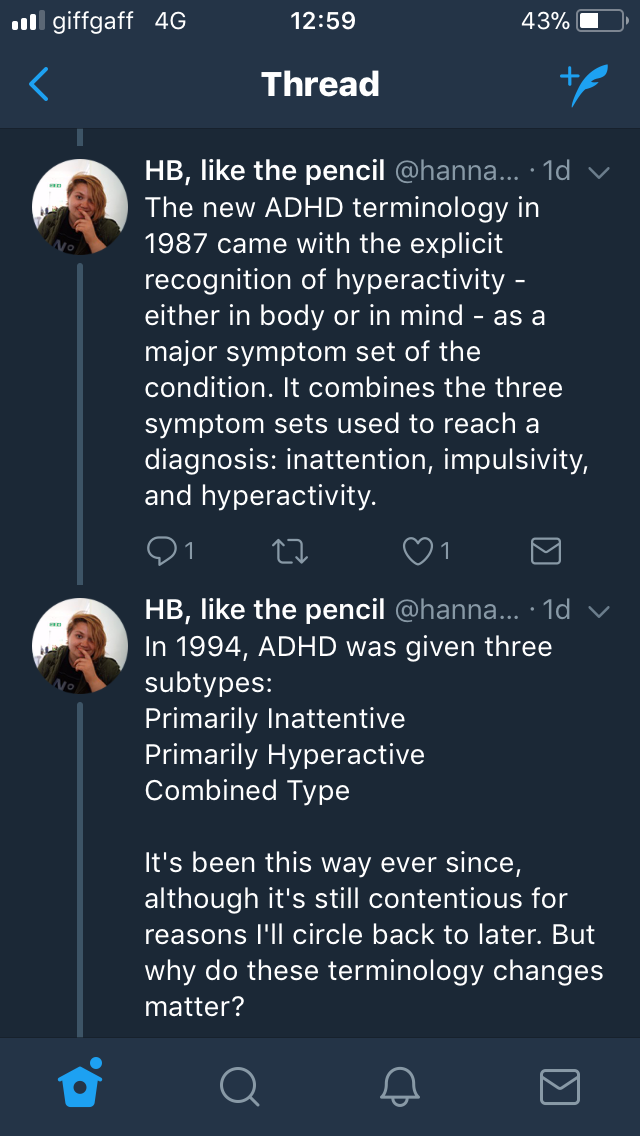Retweet the 1987 ADHD terminology tweet

coord(290,550)
